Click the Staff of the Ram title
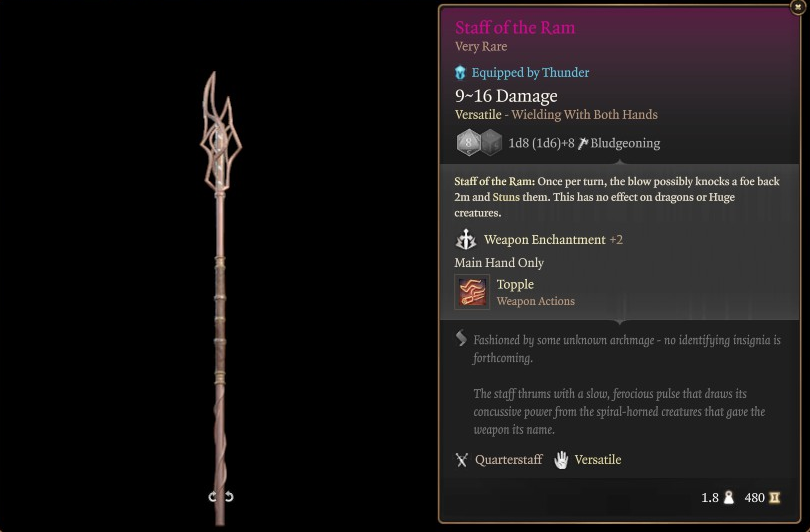The width and height of the screenshot is (810, 532). [x=515, y=27]
